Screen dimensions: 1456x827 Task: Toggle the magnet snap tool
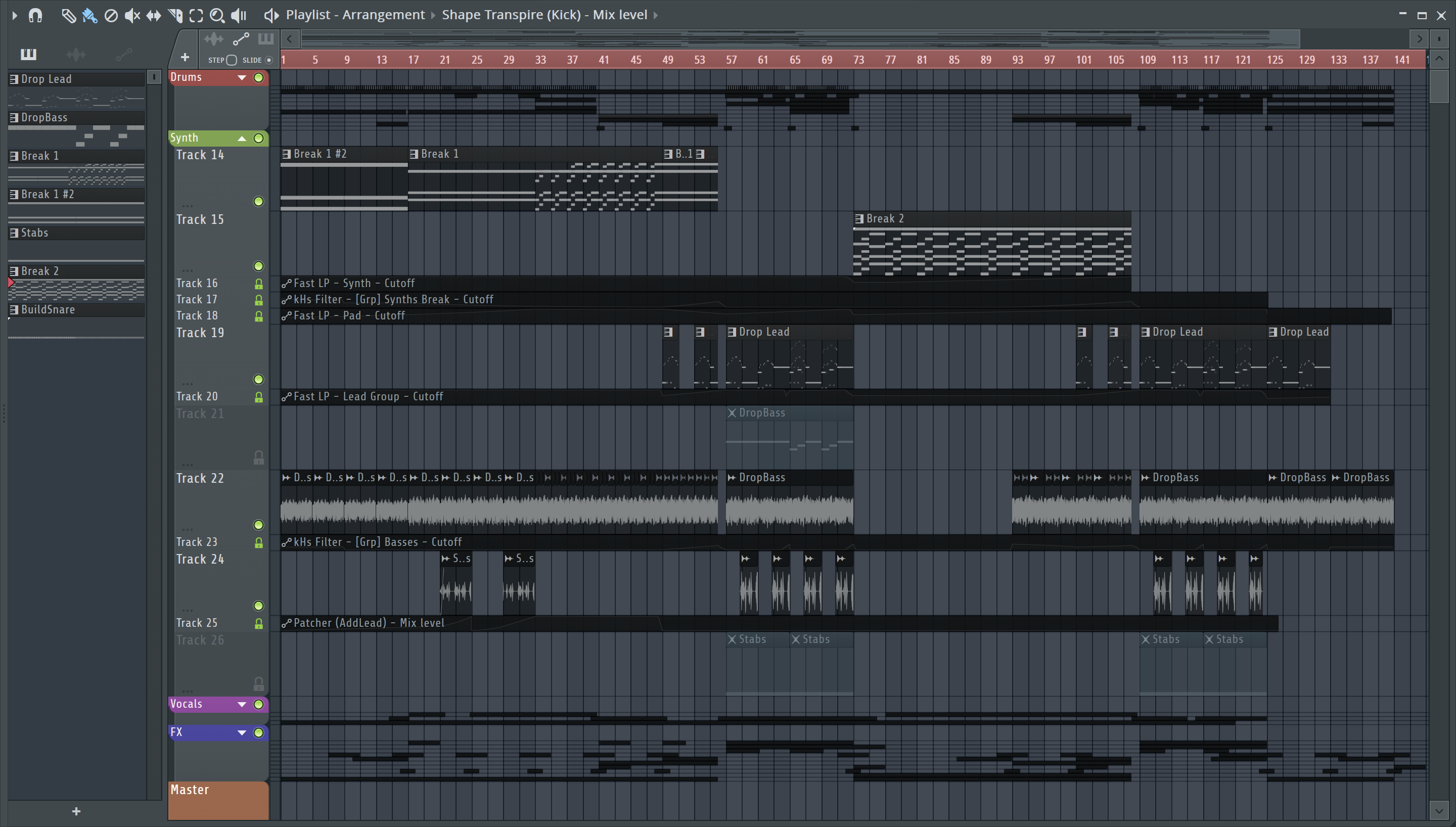click(35, 15)
